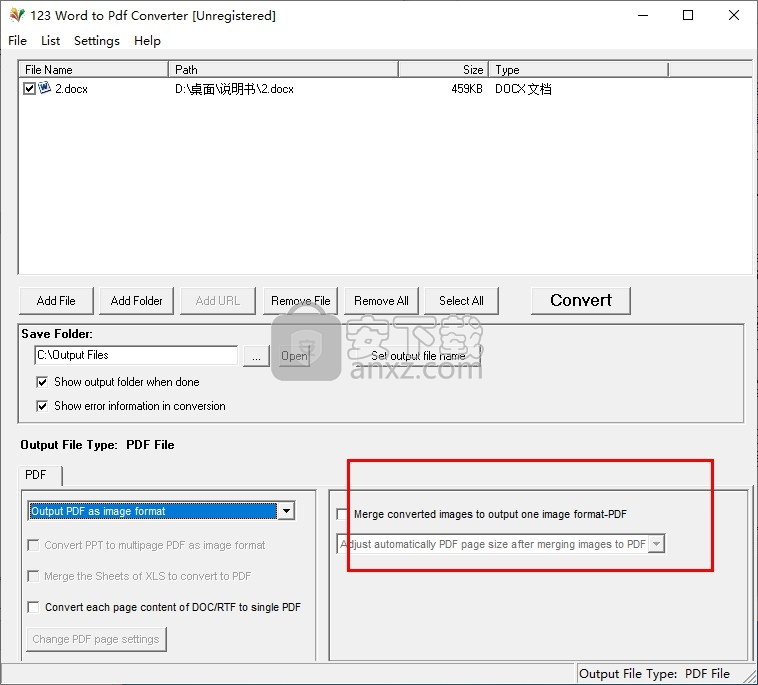Screen dimensions: 758x685
Task: Uncheck the 2.docx file checkbox
Action: click(x=29, y=88)
